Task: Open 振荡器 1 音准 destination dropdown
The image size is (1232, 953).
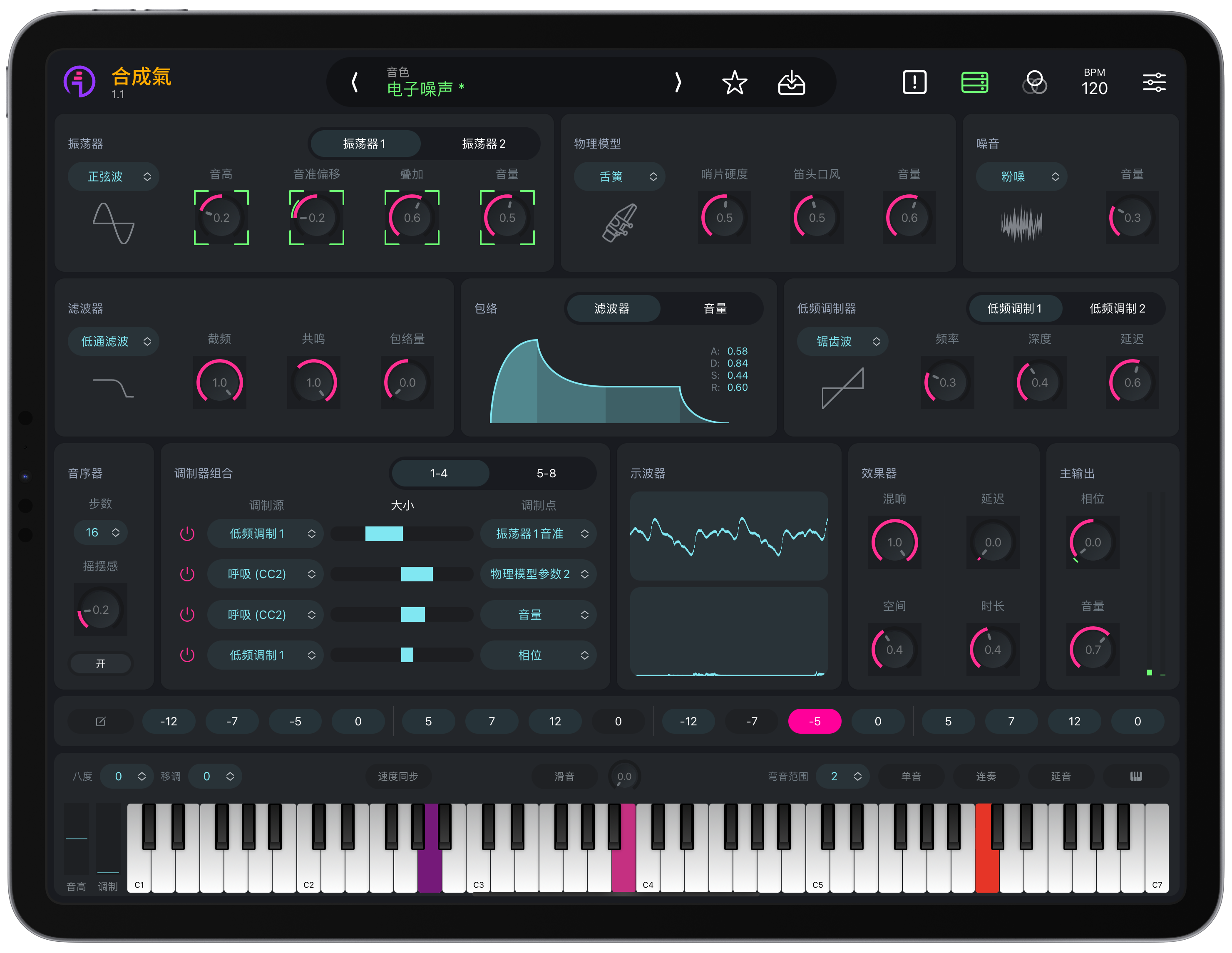Action: (538, 534)
